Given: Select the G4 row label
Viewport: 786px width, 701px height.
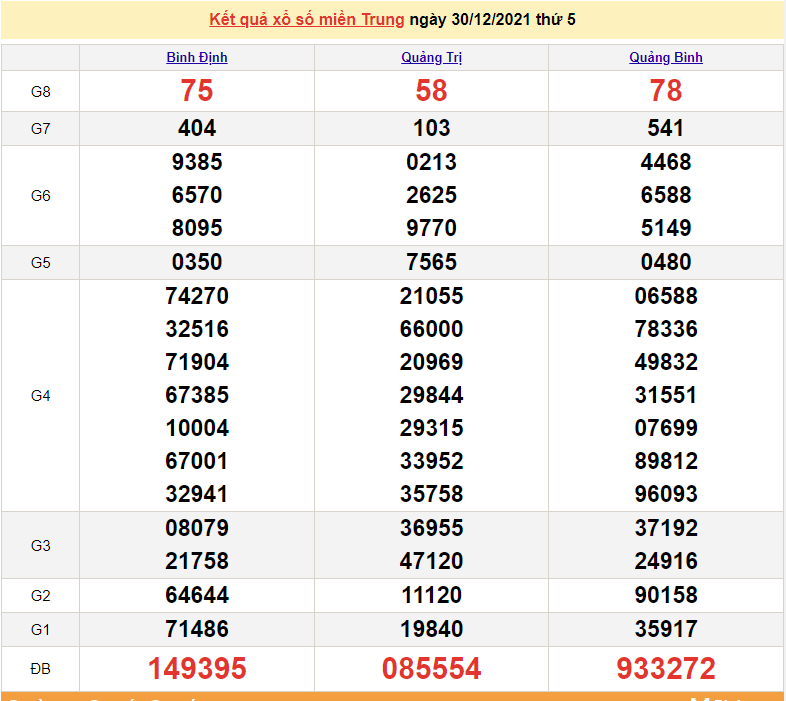Looking at the screenshot, I should click(40, 395).
